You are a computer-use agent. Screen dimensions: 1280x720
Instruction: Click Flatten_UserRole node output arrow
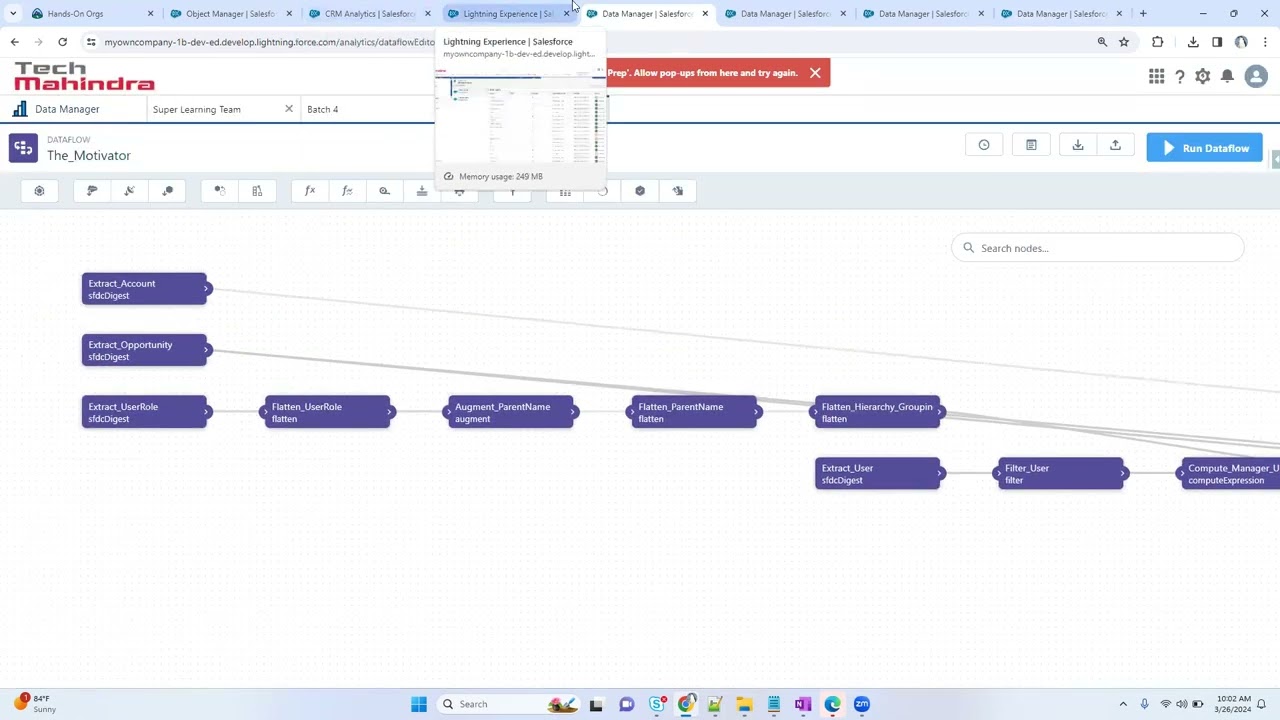pyautogui.click(x=389, y=412)
